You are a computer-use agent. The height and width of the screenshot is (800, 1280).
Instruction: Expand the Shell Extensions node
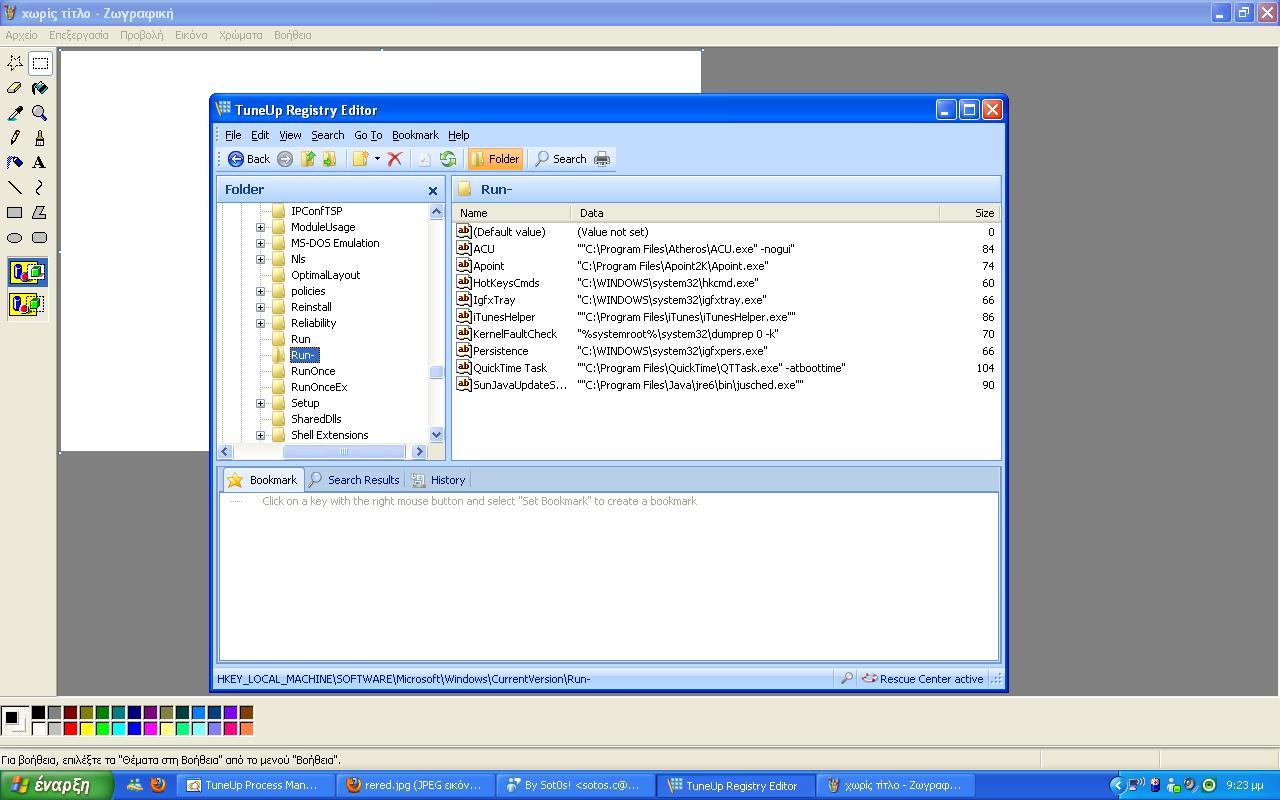260,435
